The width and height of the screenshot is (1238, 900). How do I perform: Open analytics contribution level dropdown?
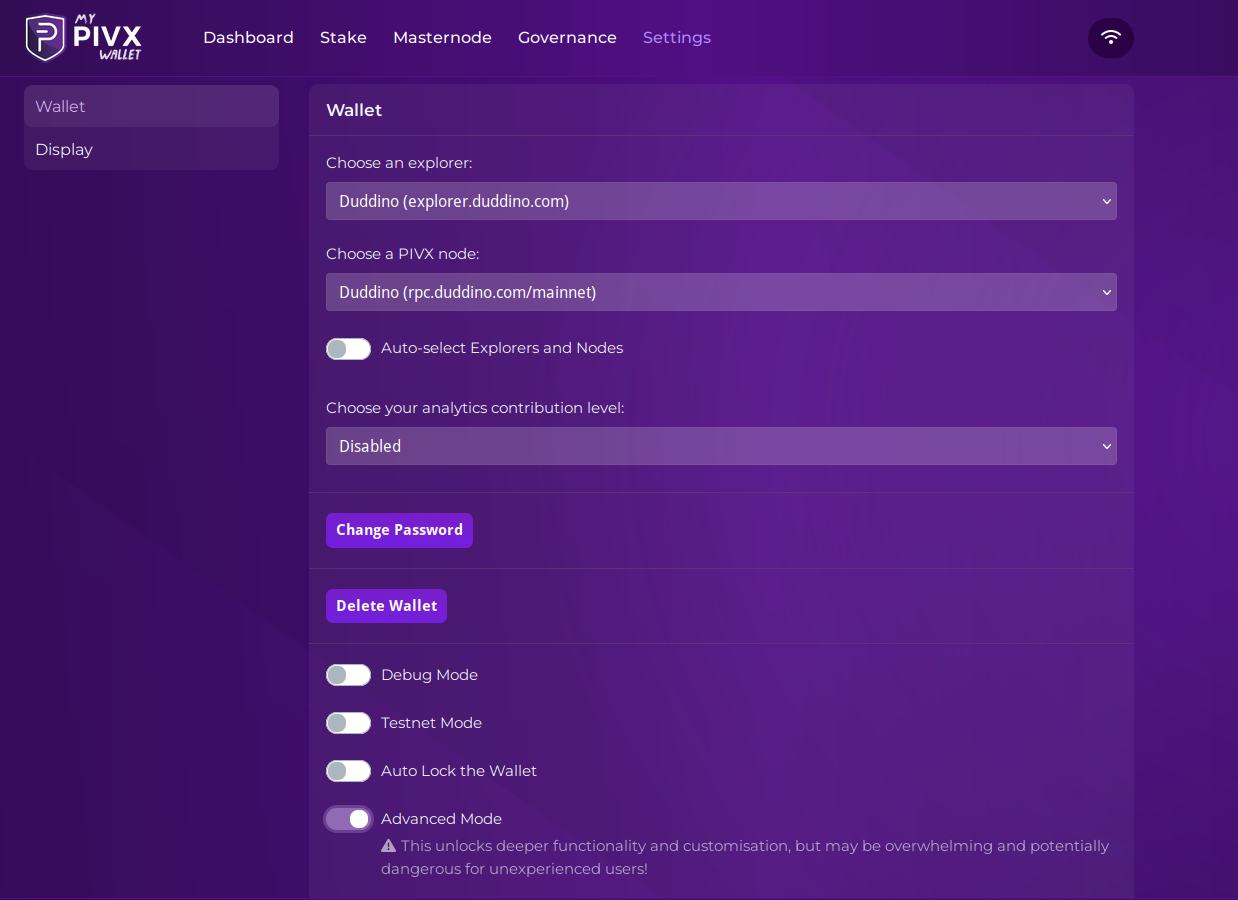[720, 446]
